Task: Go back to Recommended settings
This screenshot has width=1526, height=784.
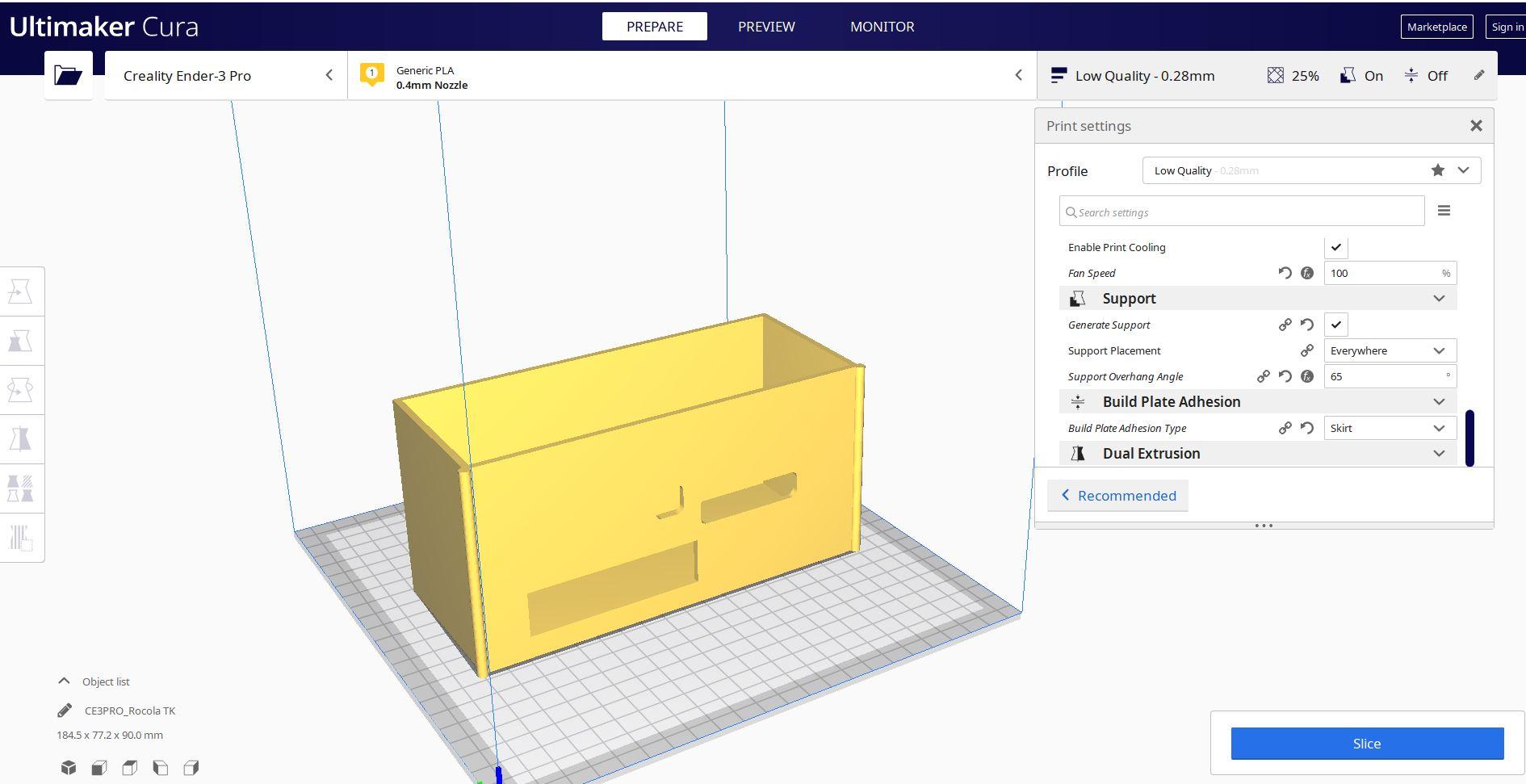Action: click(1118, 496)
